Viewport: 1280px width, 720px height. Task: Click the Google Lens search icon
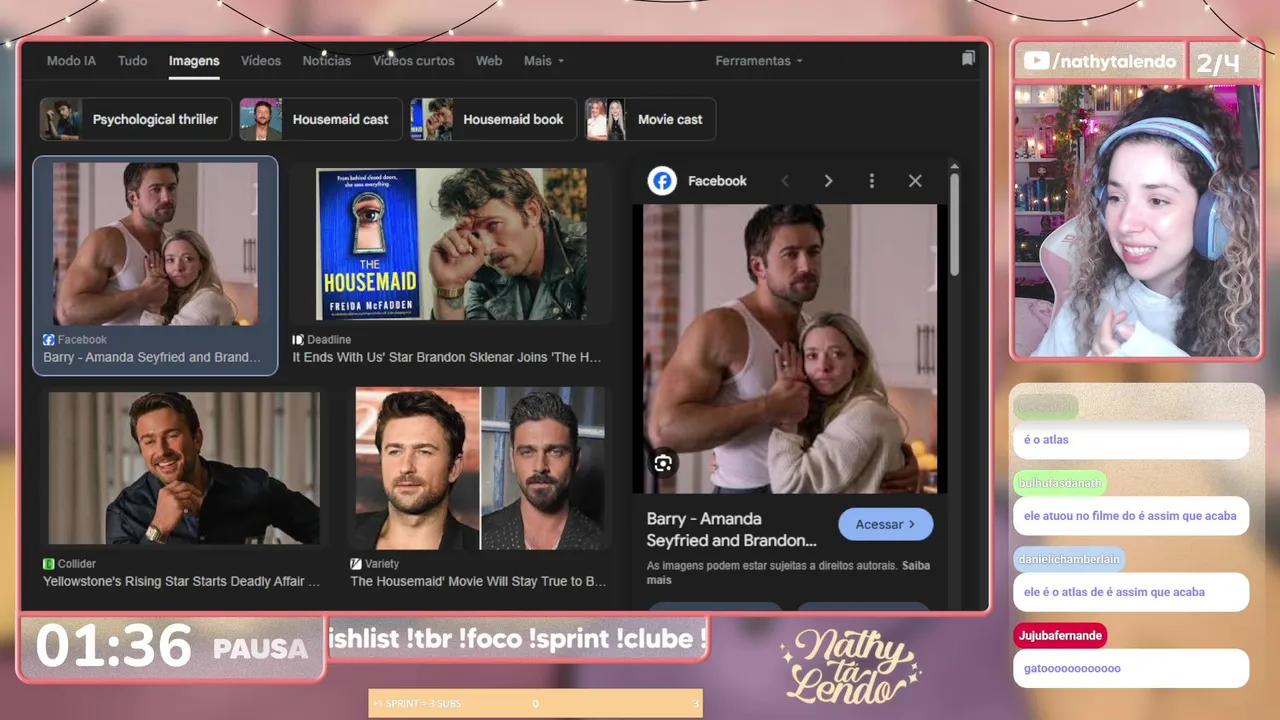click(x=662, y=463)
